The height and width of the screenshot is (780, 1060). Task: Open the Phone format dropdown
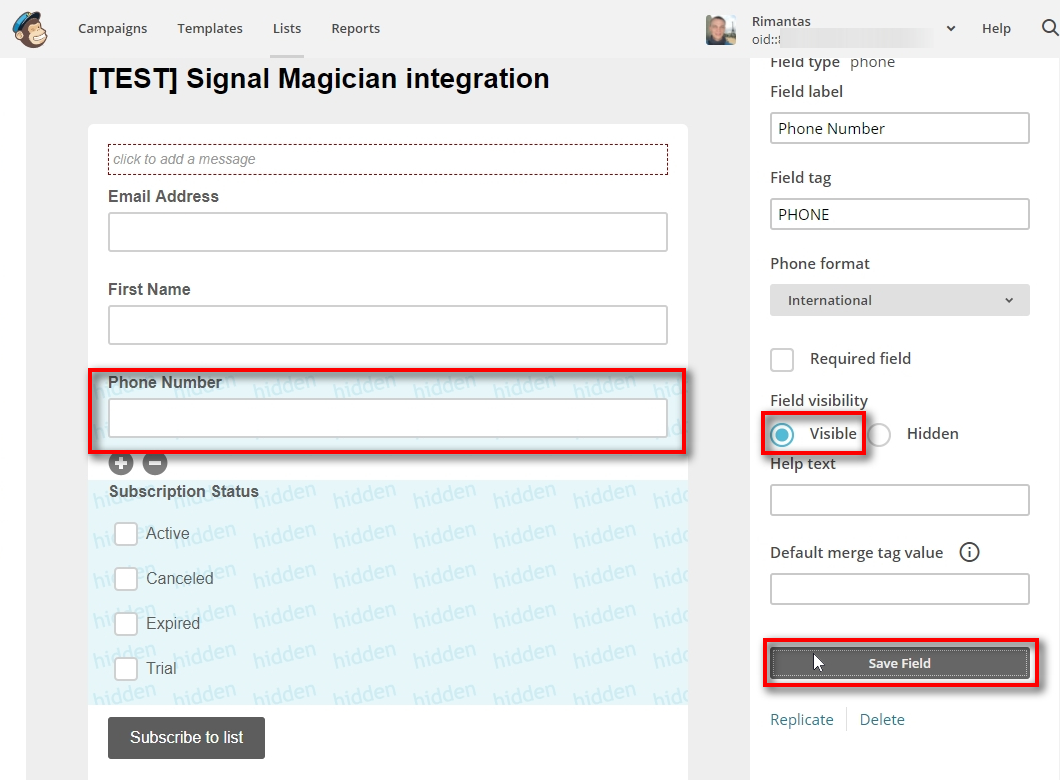point(899,300)
